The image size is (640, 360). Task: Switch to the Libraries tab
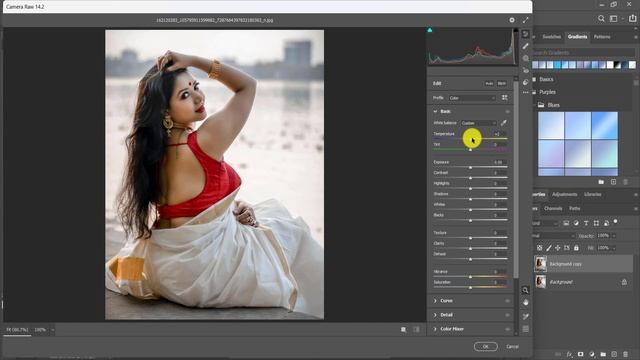(x=593, y=194)
